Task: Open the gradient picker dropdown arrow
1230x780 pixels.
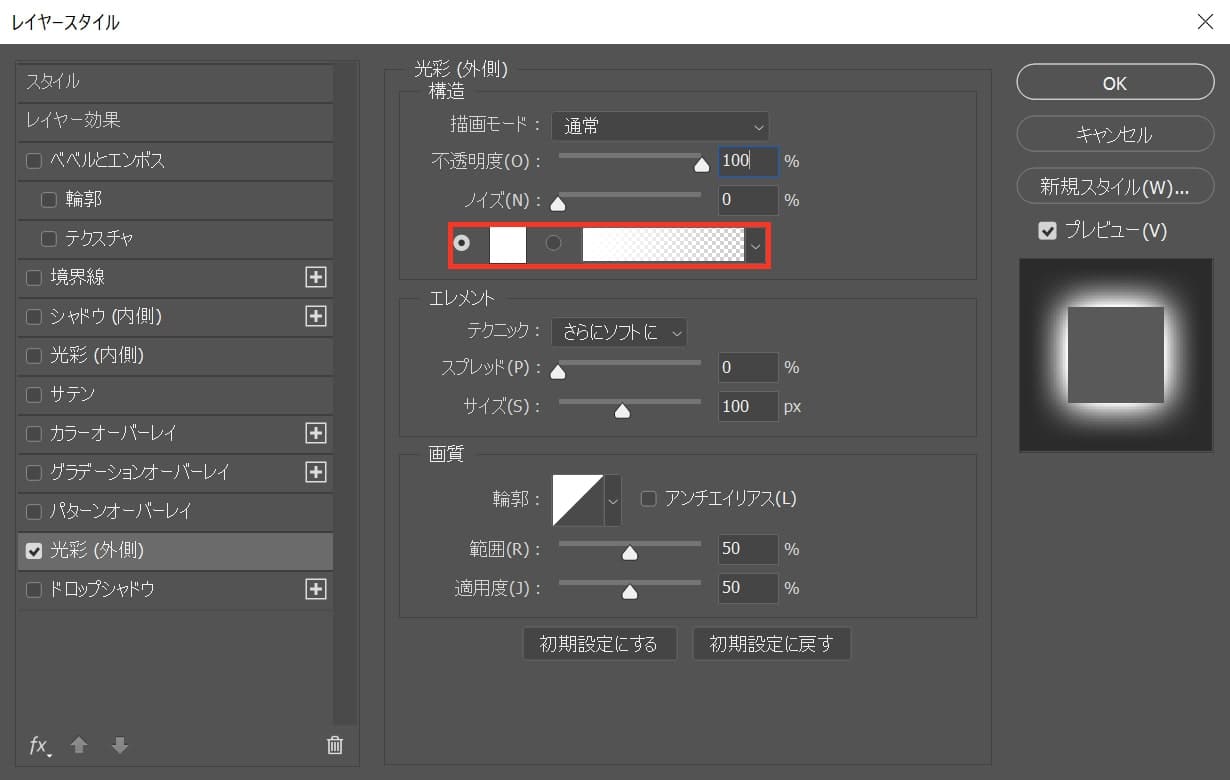Action: point(756,245)
